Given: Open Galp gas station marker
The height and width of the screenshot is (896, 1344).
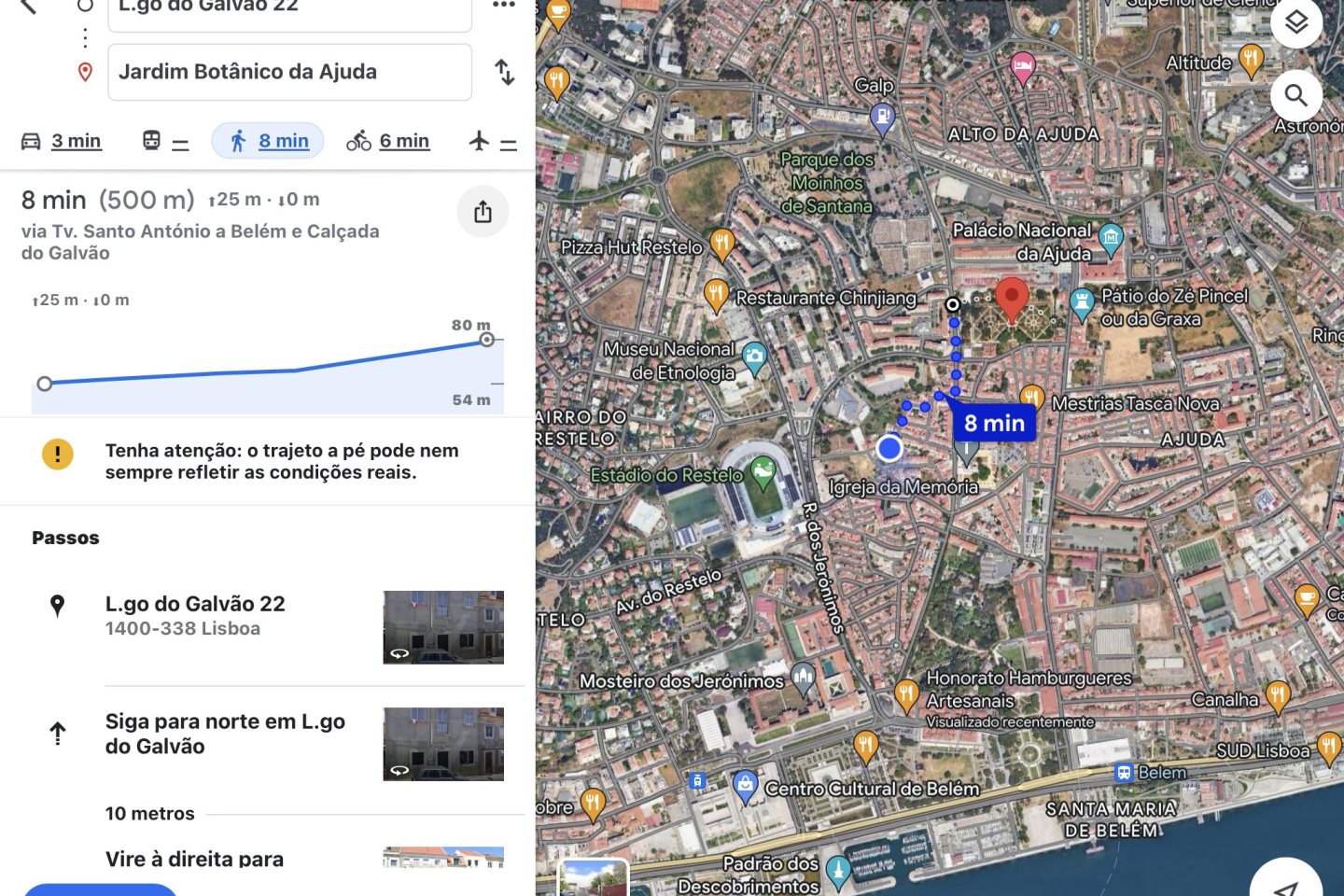Looking at the screenshot, I should pyautogui.click(x=882, y=119).
